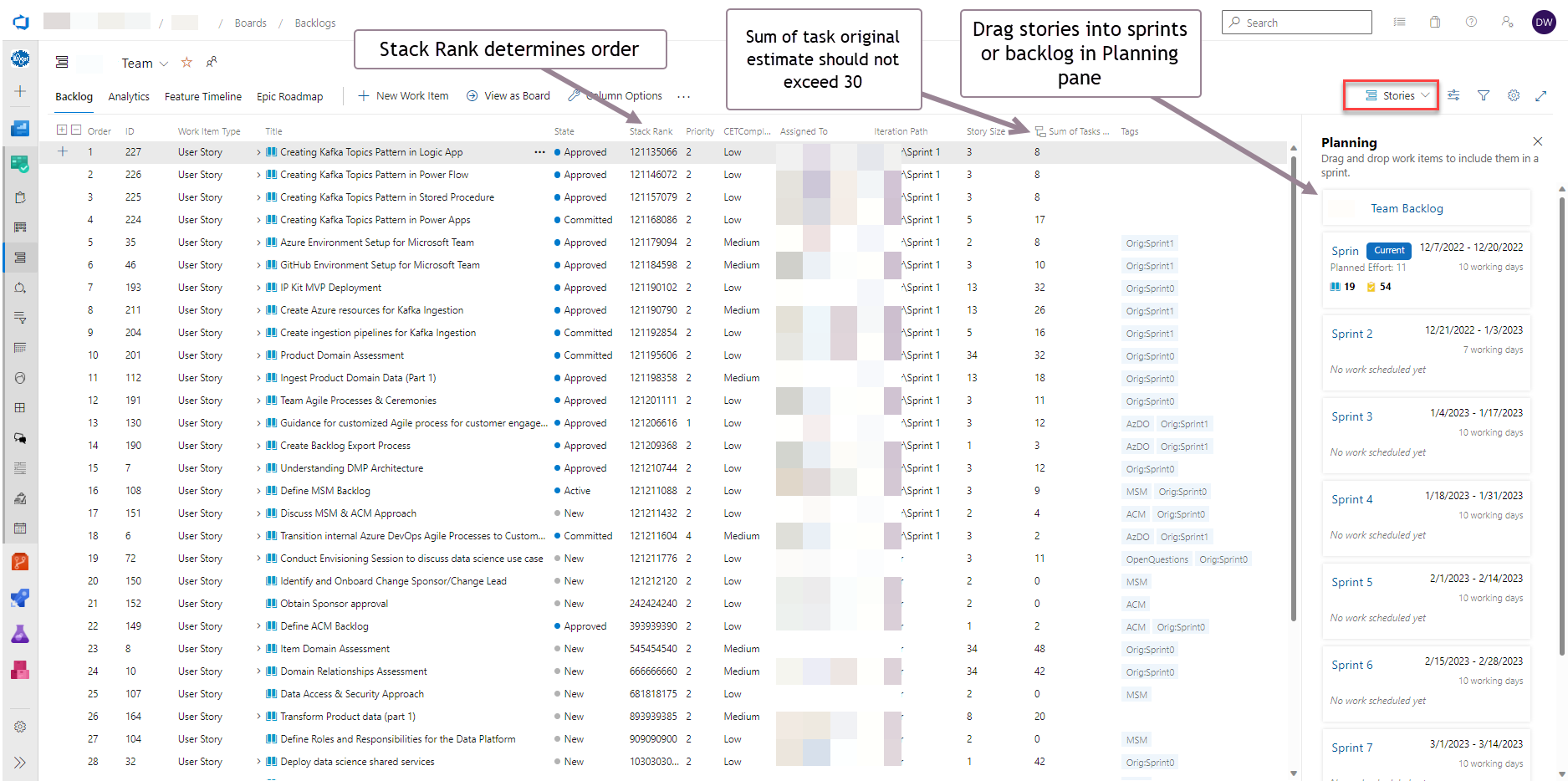Collapse all backlog rows with minus box
1568x781 pixels.
click(76, 130)
